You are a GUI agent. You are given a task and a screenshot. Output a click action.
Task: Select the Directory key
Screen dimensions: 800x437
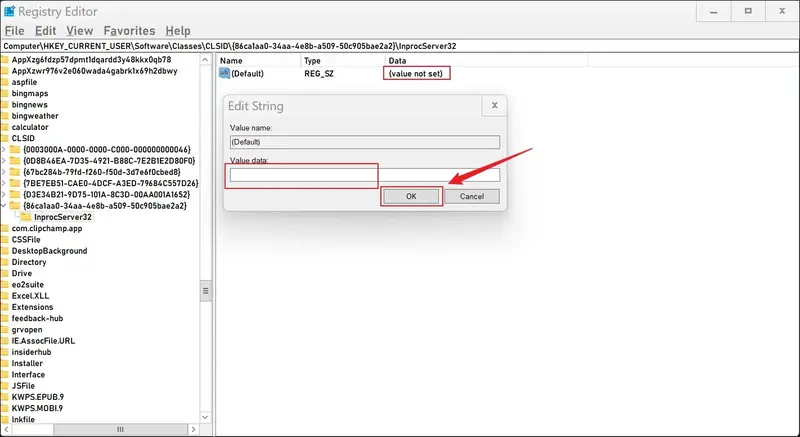pyautogui.click(x=29, y=262)
